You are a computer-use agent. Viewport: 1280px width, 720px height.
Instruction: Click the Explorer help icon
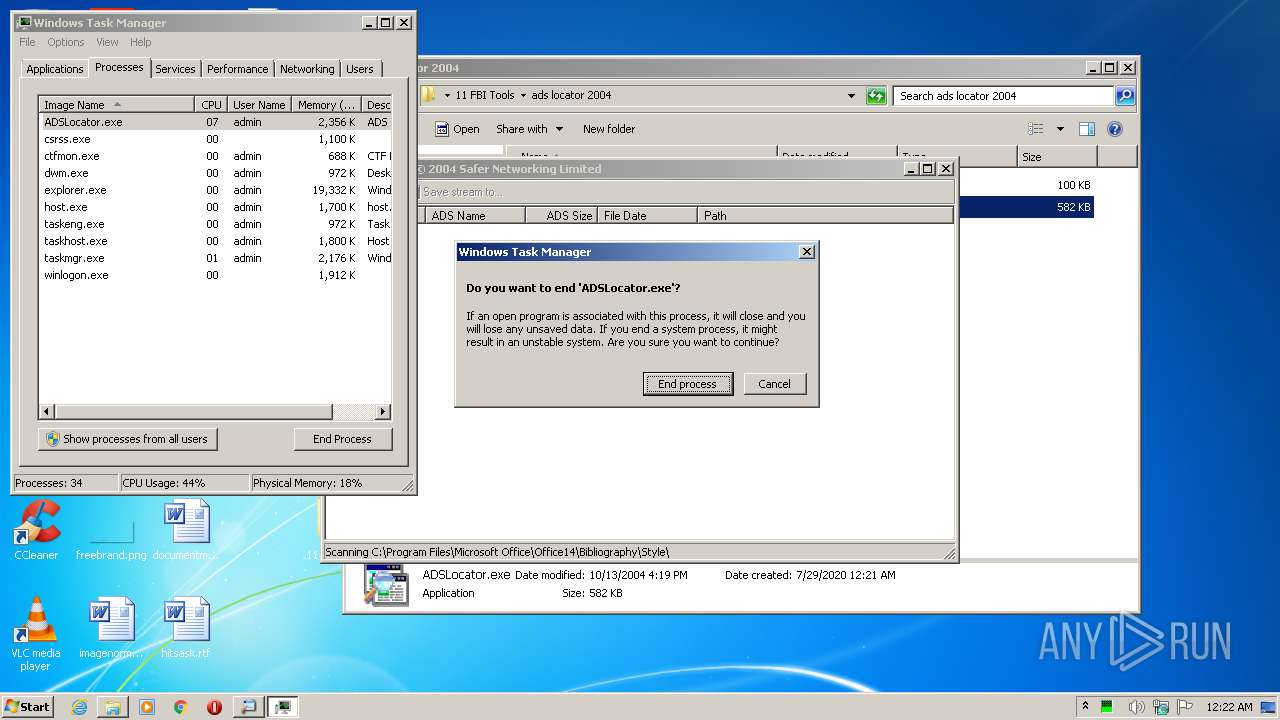(1115, 129)
